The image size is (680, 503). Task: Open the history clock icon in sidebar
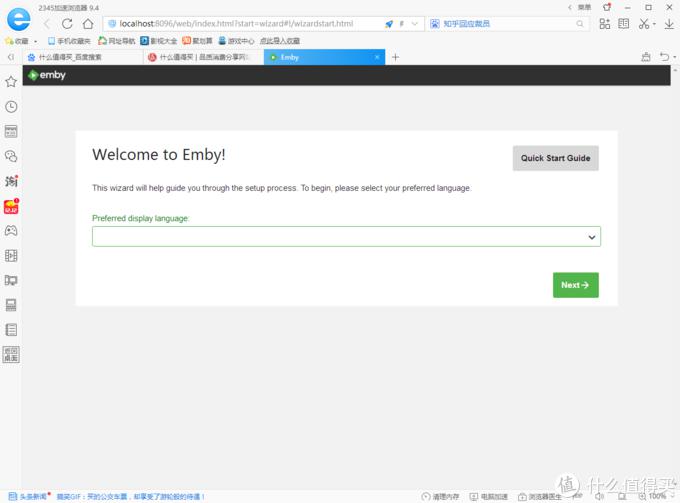tap(11, 107)
